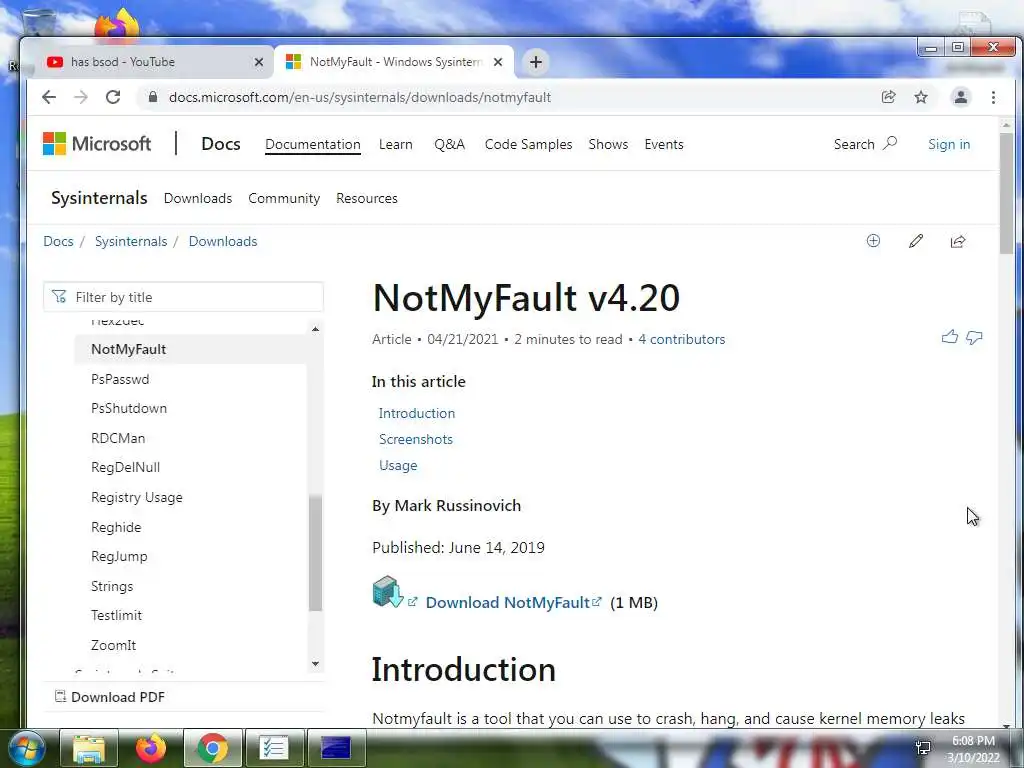
Task: Select Testlimit in the sidebar list
Action: tap(116, 615)
